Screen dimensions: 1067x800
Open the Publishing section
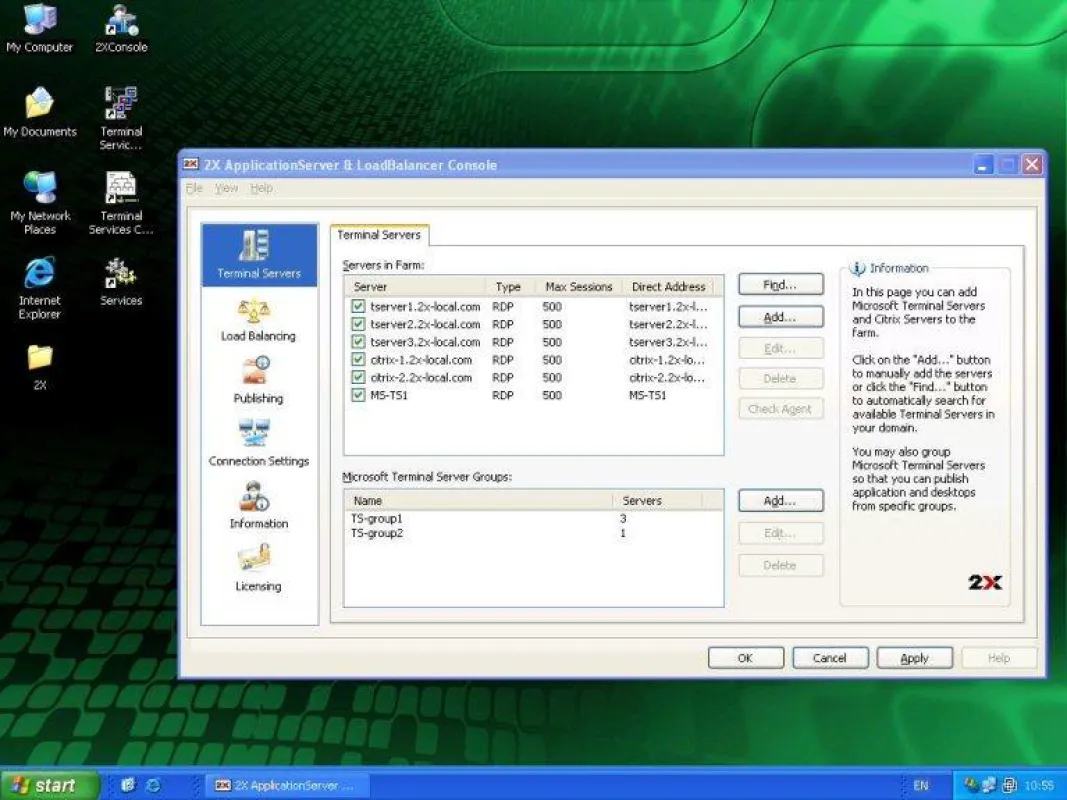point(258,381)
